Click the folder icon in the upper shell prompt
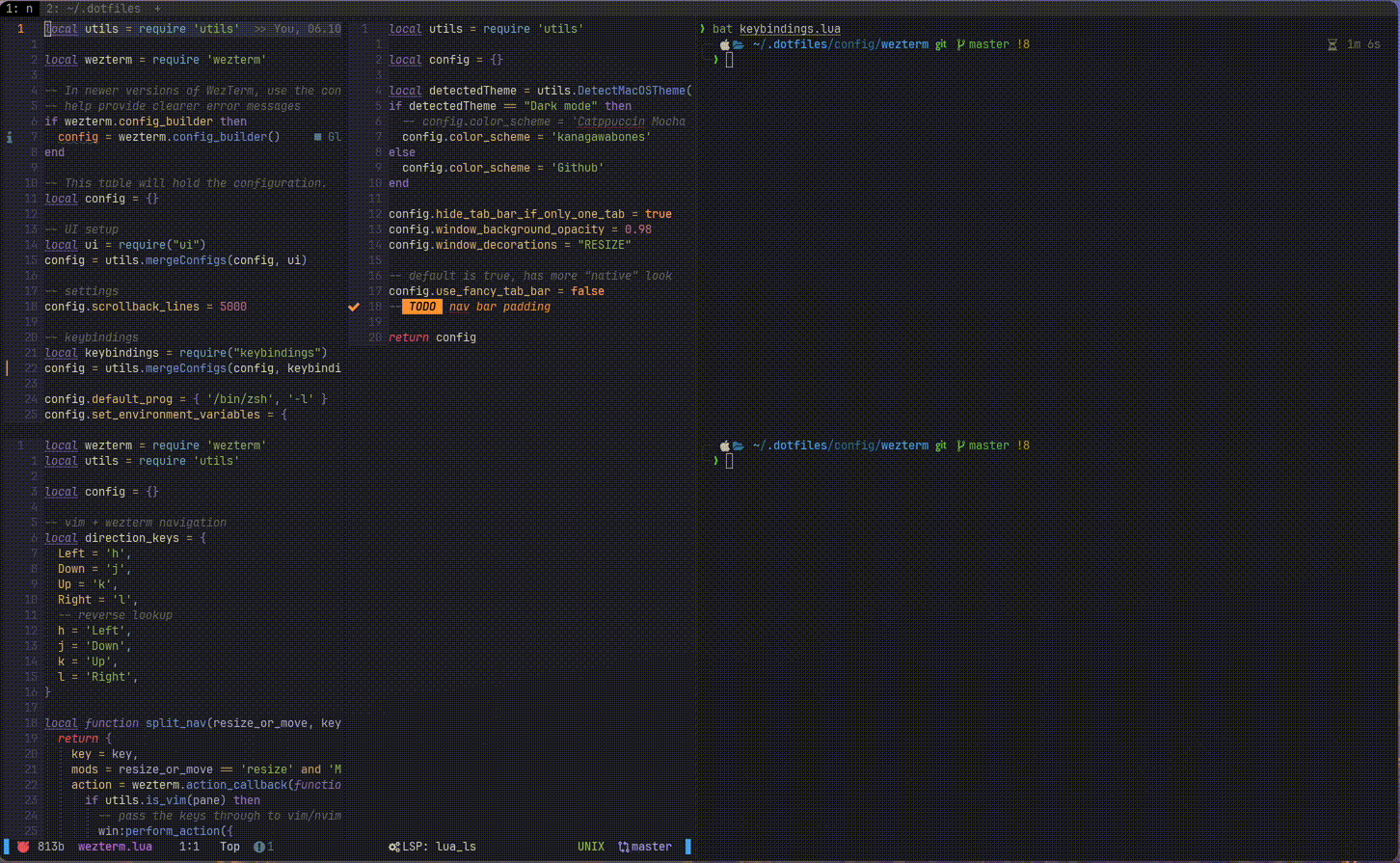 (x=738, y=44)
